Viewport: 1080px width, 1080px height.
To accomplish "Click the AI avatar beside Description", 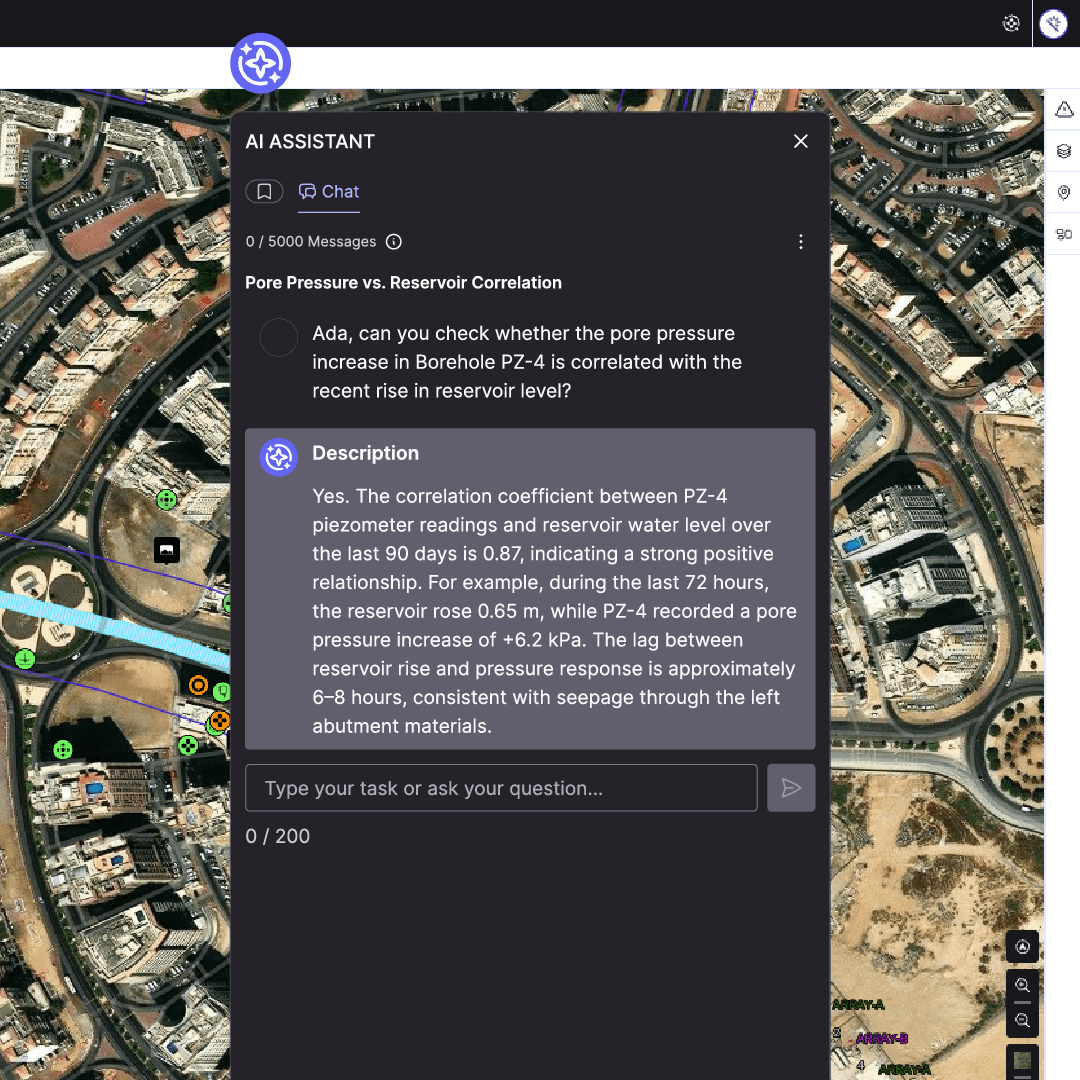I will (278, 457).
